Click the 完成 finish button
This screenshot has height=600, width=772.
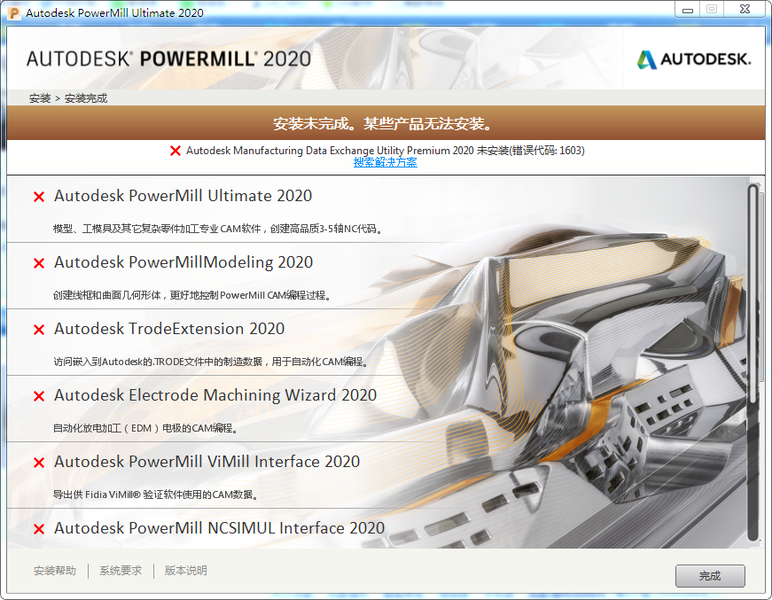click(709, 576)
